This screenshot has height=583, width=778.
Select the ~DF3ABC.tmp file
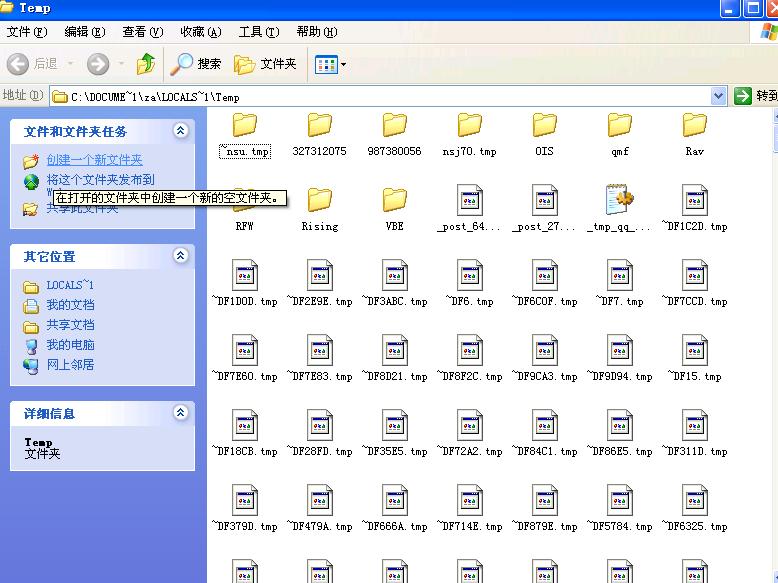coord(394,284)
